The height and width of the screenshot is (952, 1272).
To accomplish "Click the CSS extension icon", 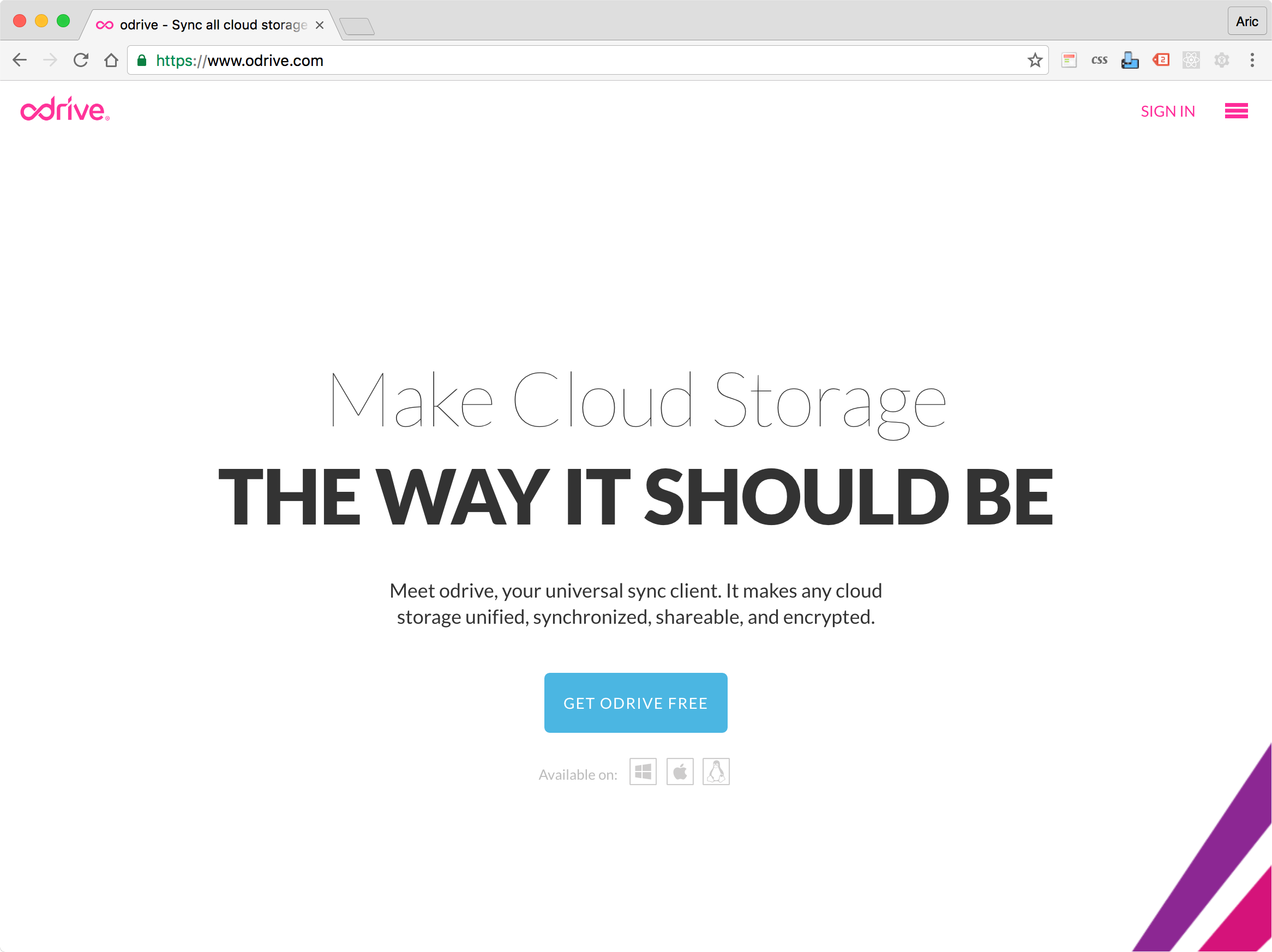I will (x=1099, y=61).
